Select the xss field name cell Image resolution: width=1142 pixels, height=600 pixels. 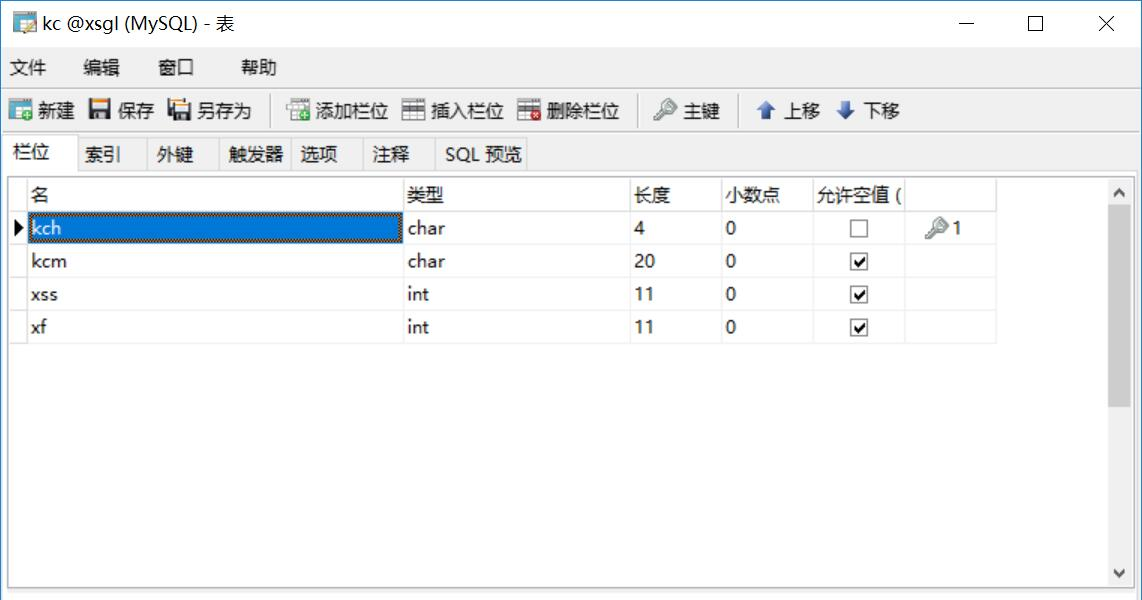(x=216, y=294)
